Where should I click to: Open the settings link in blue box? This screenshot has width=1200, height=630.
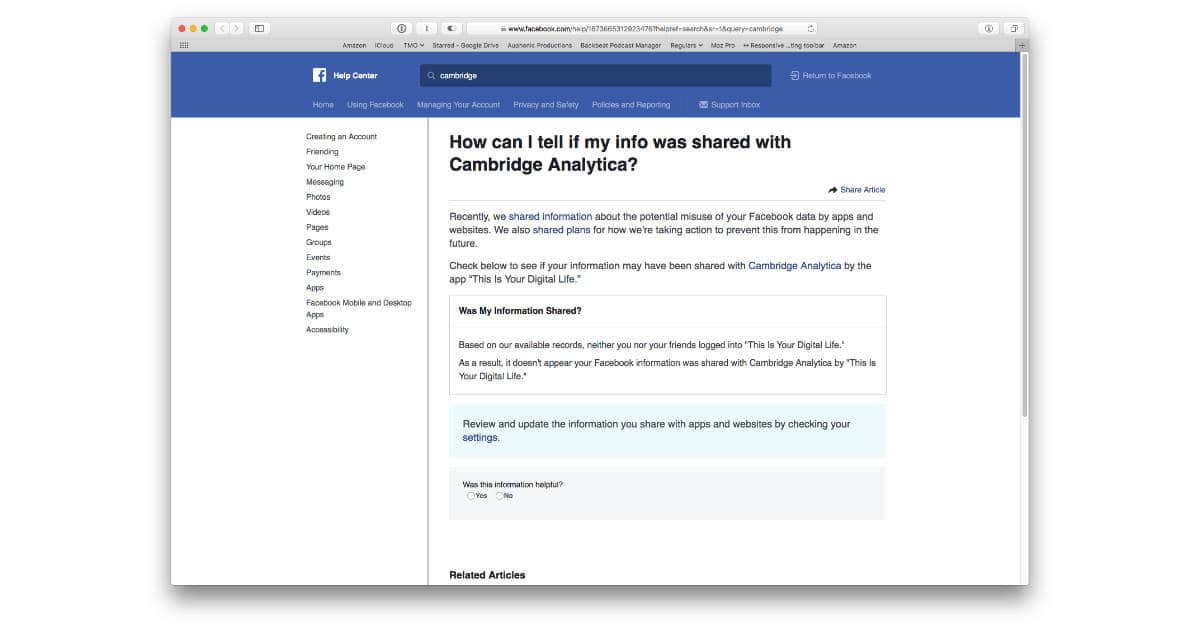click(480, 438)
